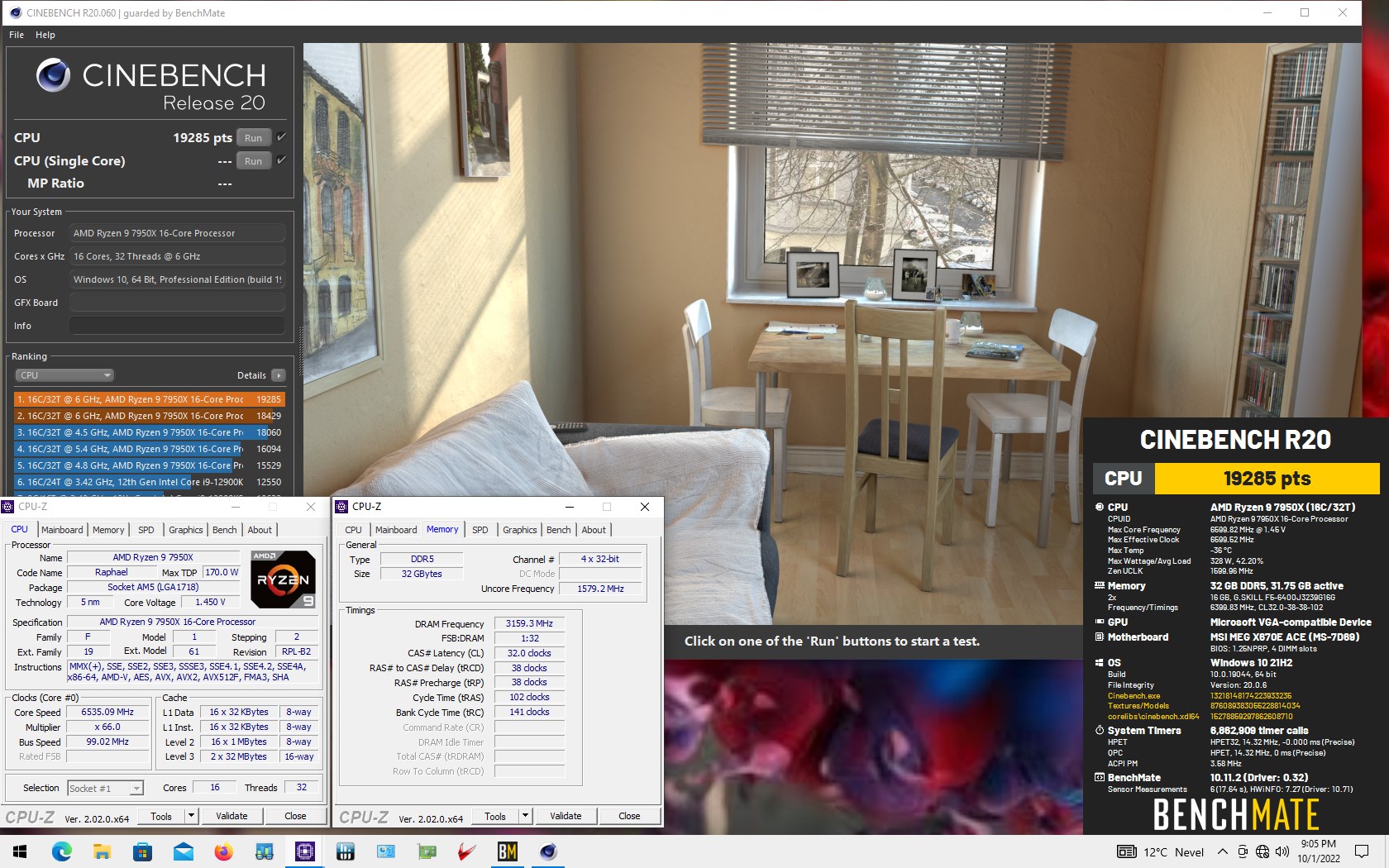Switch to SPD tab in right CPU-Z
Viewport: 1389px width, 868px height.
(x=480, y=530)
